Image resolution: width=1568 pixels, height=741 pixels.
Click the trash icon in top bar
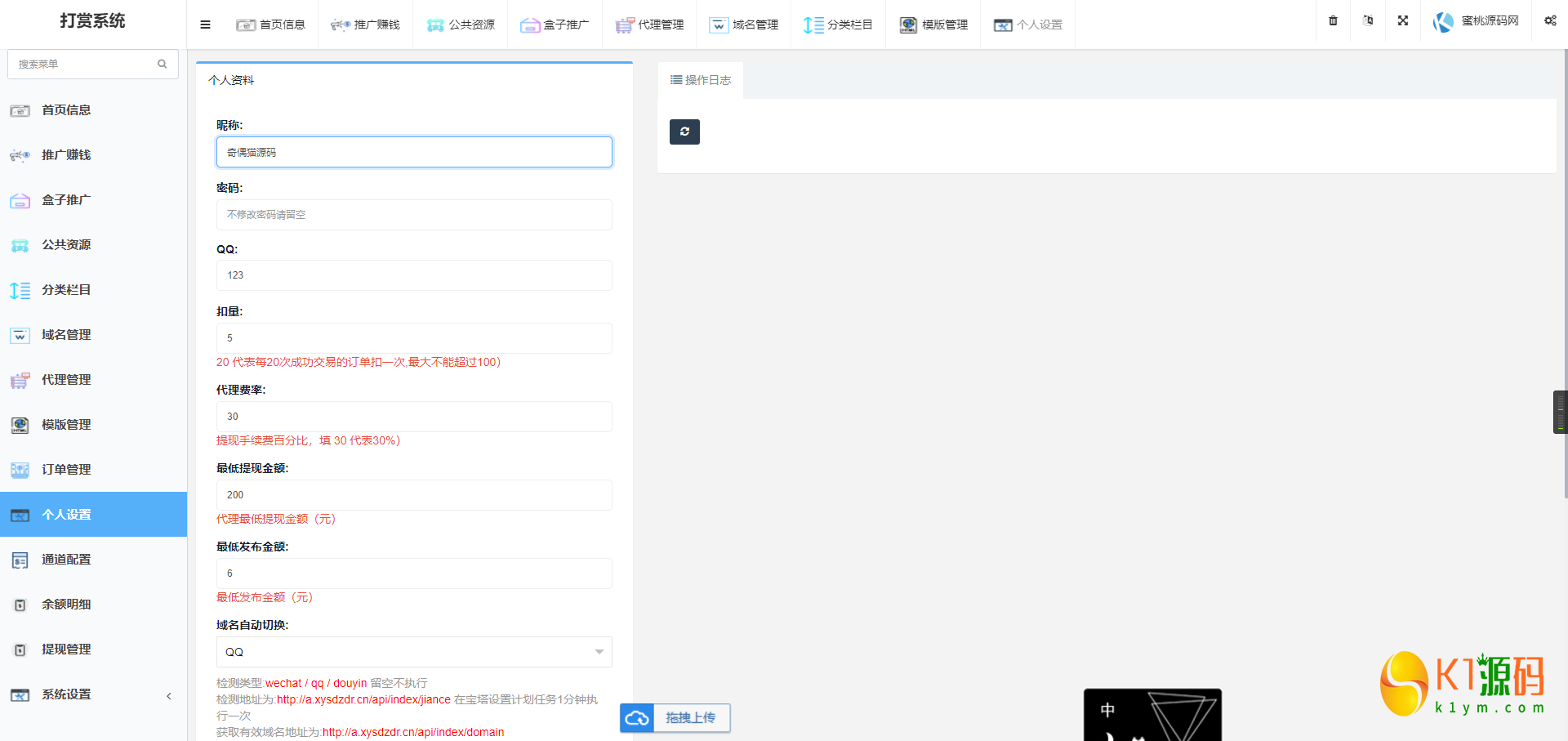click(1333, 21)
